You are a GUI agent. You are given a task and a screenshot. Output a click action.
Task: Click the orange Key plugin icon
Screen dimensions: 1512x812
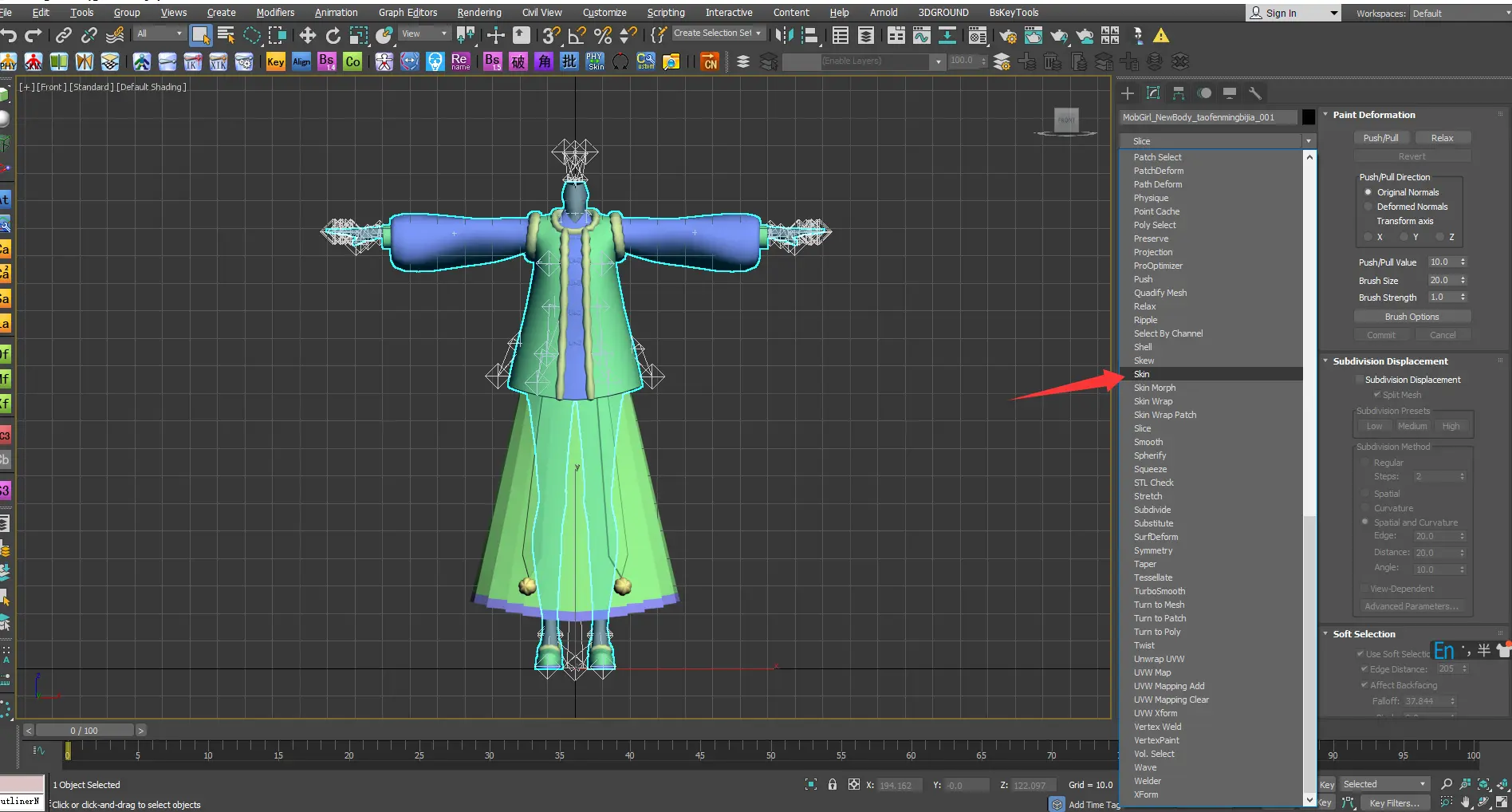pos(276,61)
